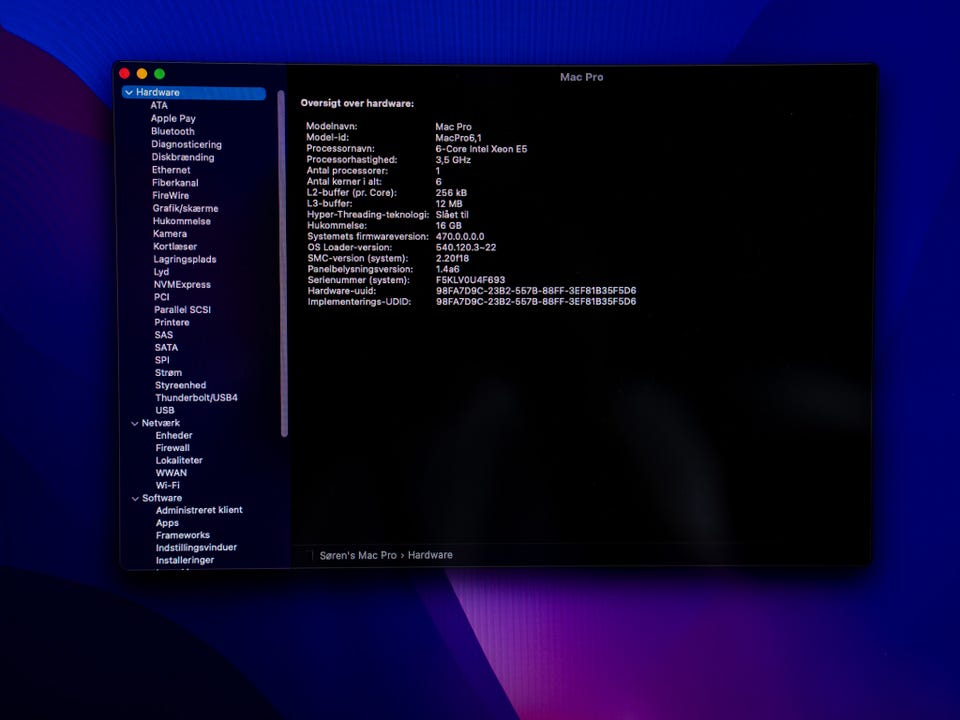Open Strøm in the sidebar
This screenshot has height=720, width=960.
pos(168,372)
